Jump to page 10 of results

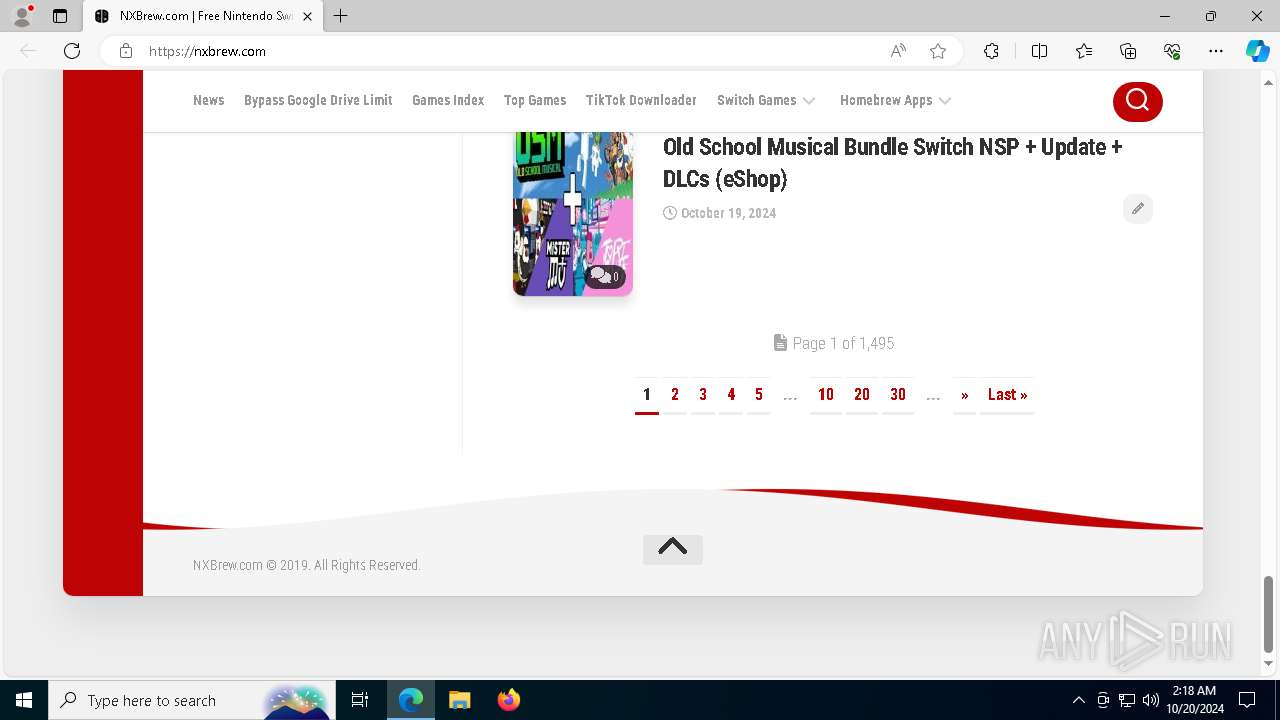point(826,395)
